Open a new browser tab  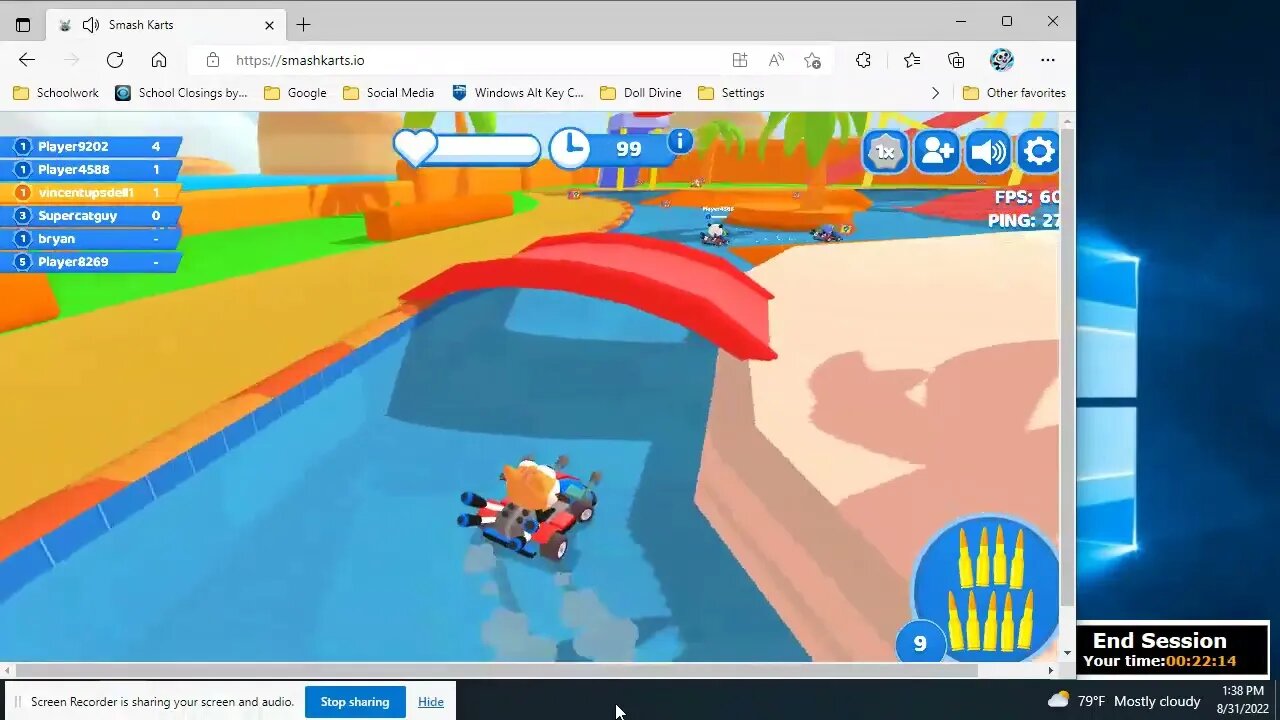[x=303, y=24]
